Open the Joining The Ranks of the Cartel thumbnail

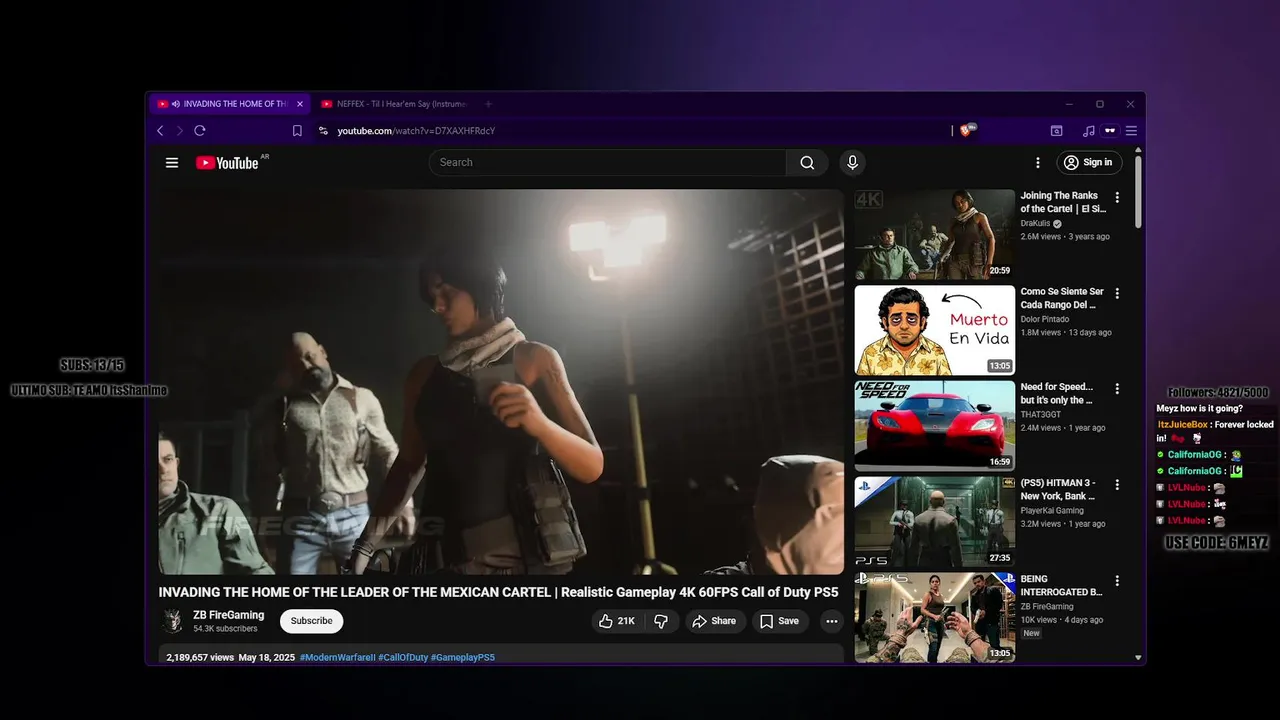click(x=934, y=235)
